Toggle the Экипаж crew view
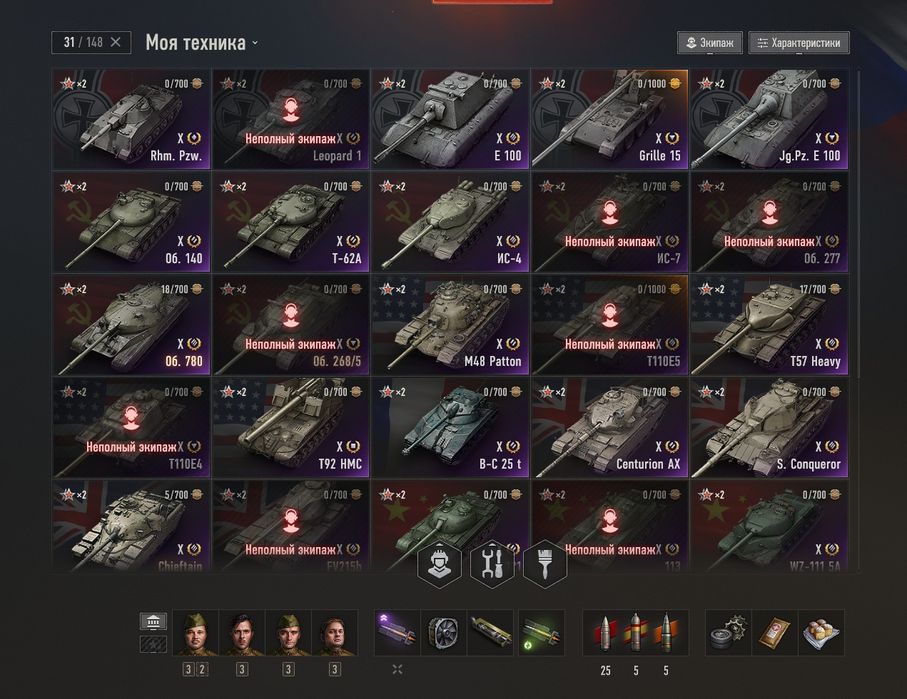Viewport: 907px width, 699px height. (710, 42)
